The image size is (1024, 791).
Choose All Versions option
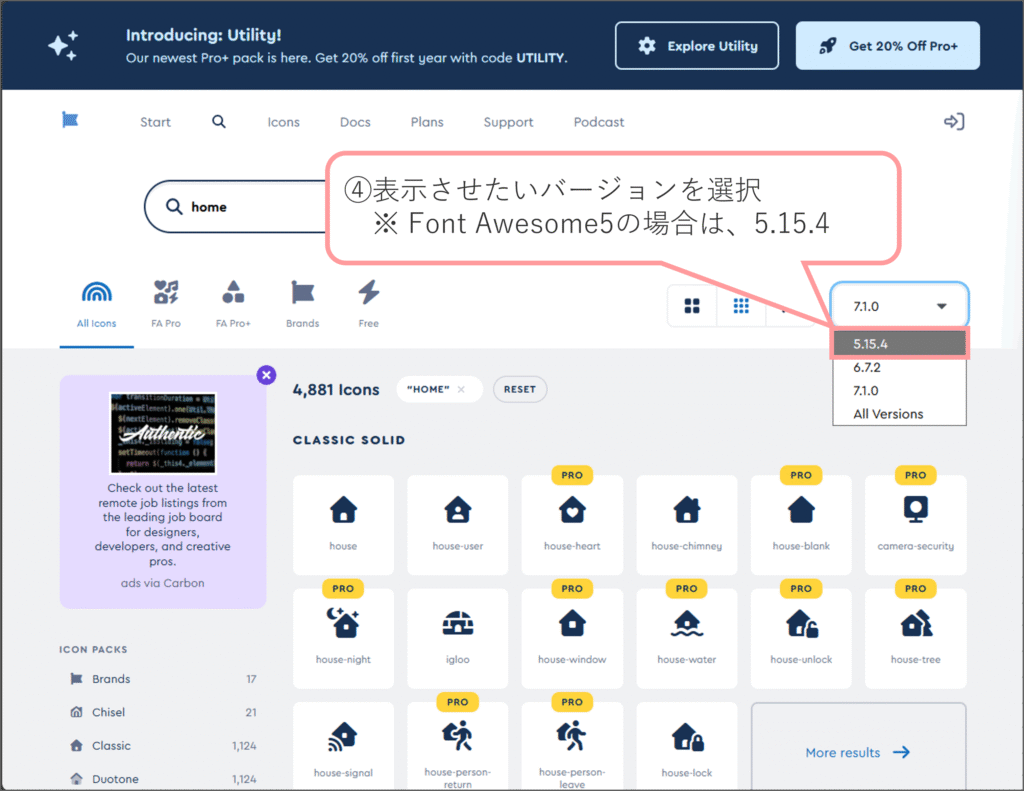pyautogui.click(x=888, y=414)
